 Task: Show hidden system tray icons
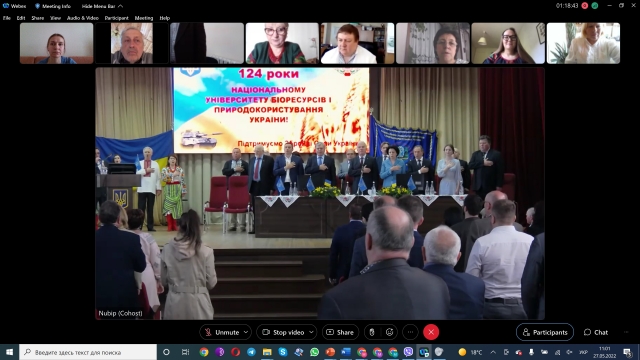[493, 352]
